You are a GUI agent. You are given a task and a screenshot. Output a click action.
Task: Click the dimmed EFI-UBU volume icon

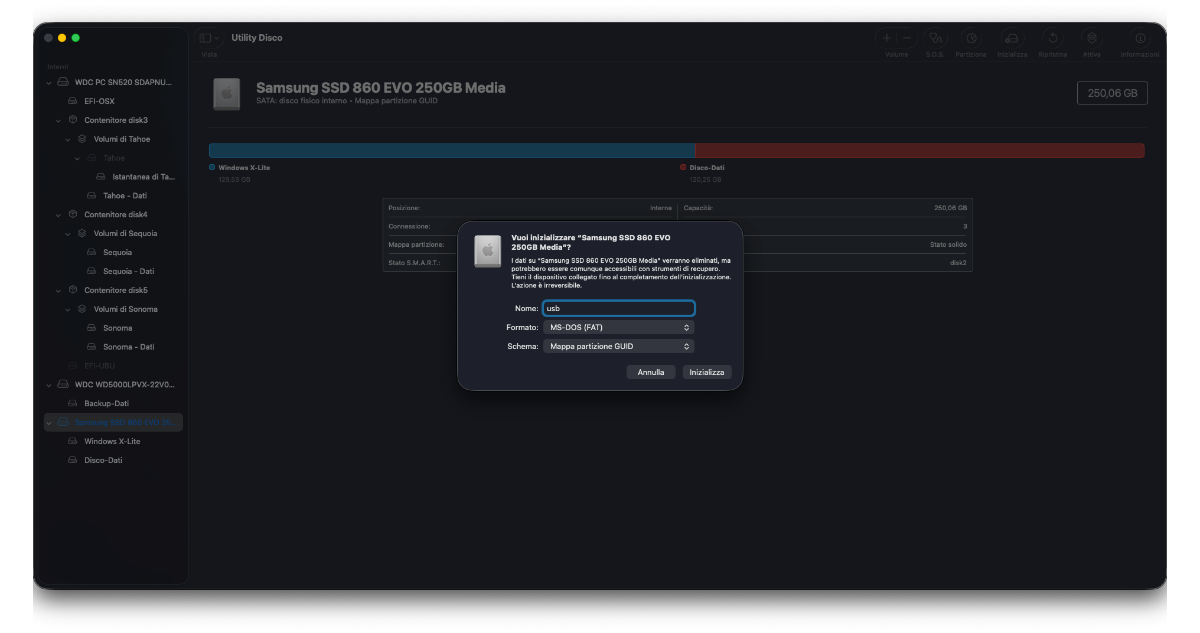[73, 366]
